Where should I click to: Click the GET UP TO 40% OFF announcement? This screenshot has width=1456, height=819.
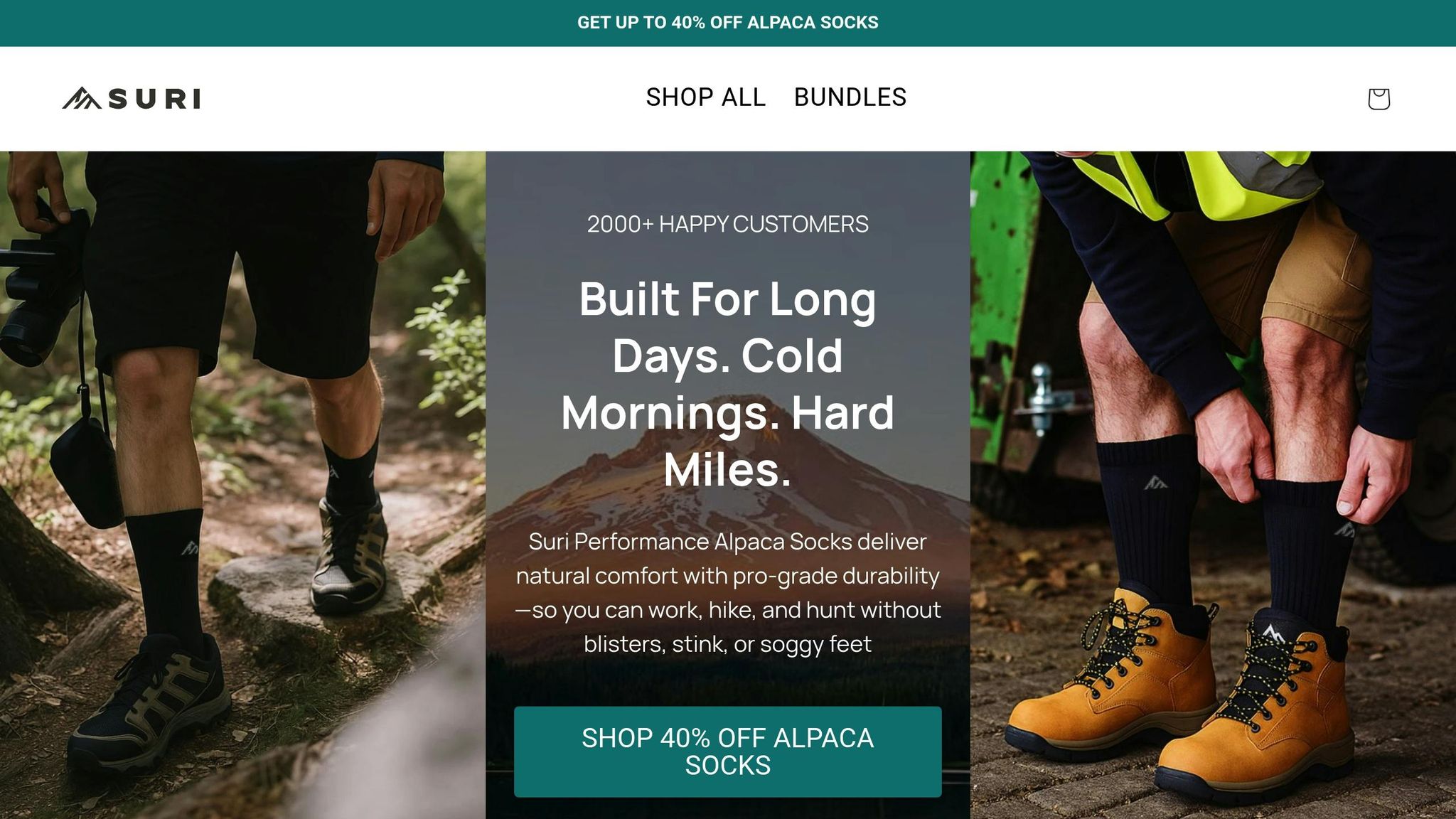pos(728,23)
